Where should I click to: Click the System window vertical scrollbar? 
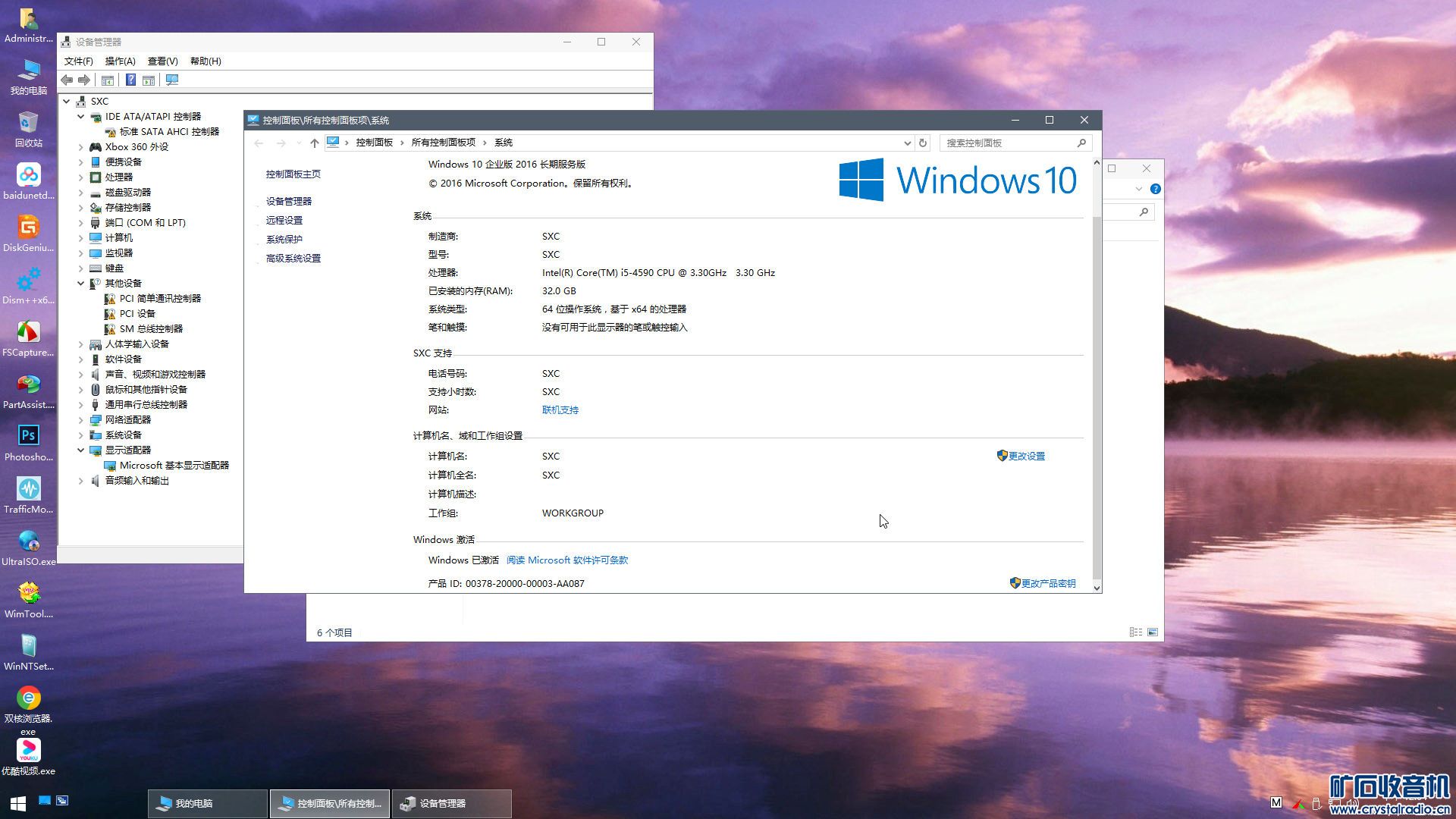coord(1096,397)
